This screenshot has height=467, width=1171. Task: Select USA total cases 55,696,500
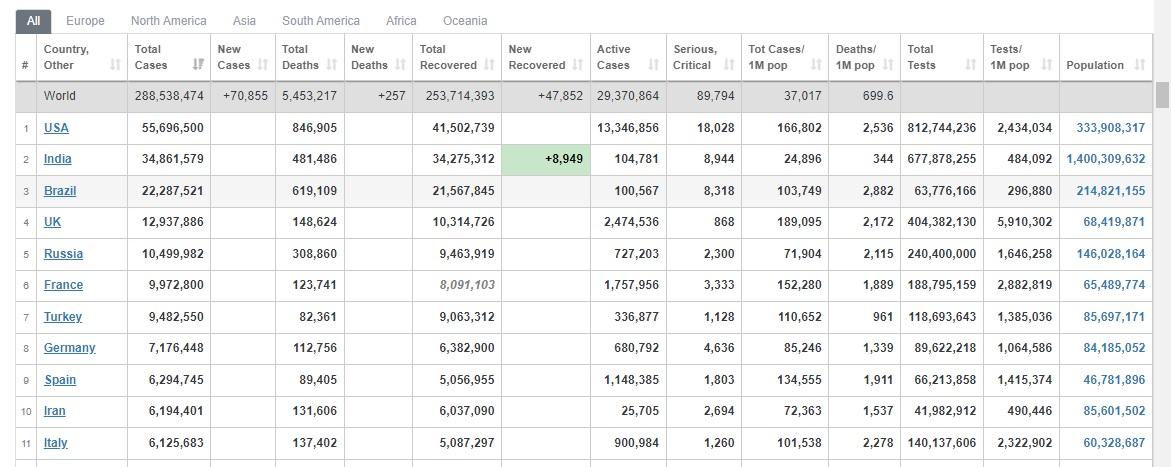tap(173, 128)
